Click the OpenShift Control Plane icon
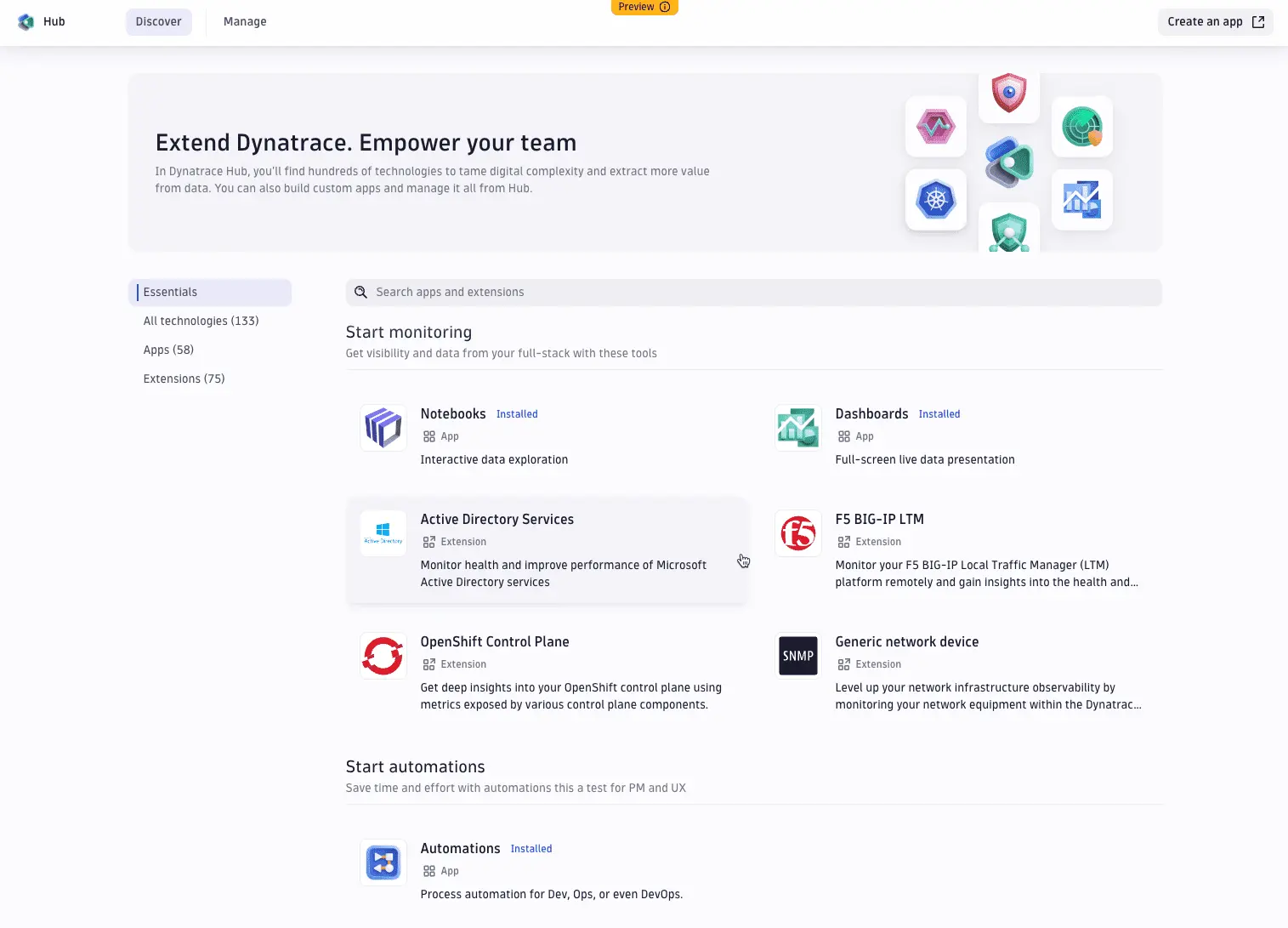This screenshot has height=928, width=1288. (383, 655)
